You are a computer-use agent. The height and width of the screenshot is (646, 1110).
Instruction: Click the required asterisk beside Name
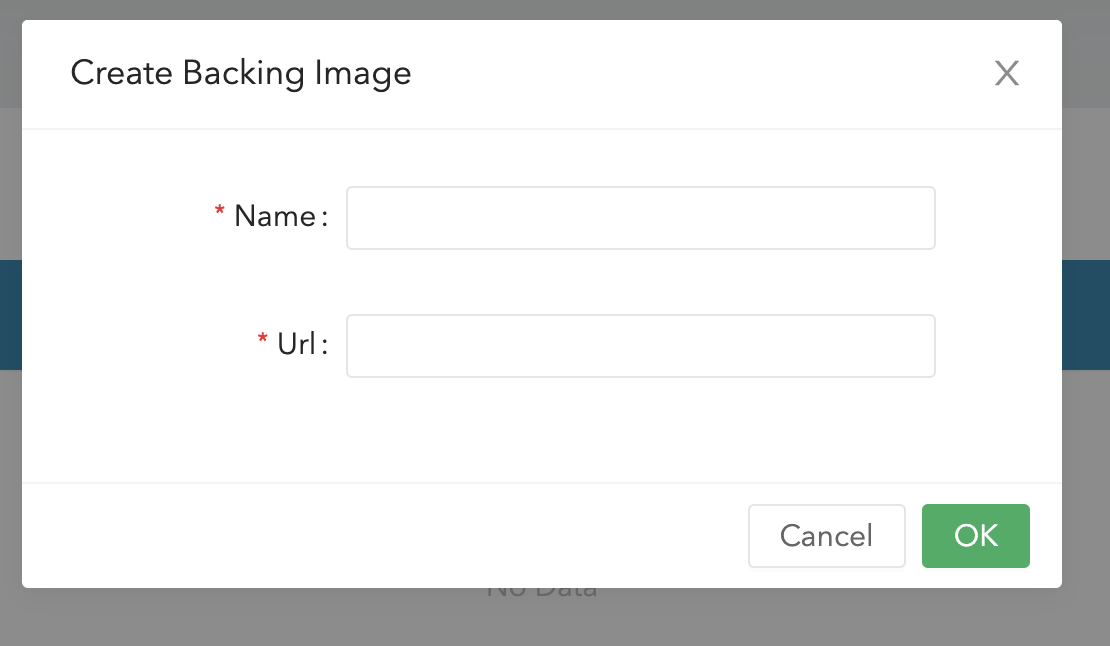[219, 209]
